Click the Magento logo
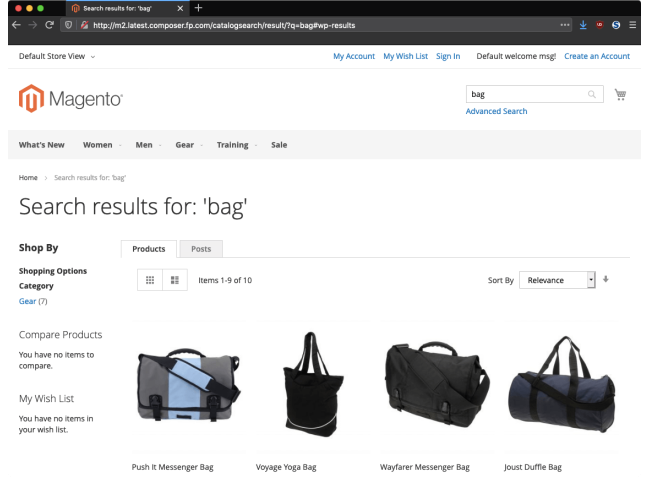The width and height of the screenshot is (648, 477). coord(71,98)
